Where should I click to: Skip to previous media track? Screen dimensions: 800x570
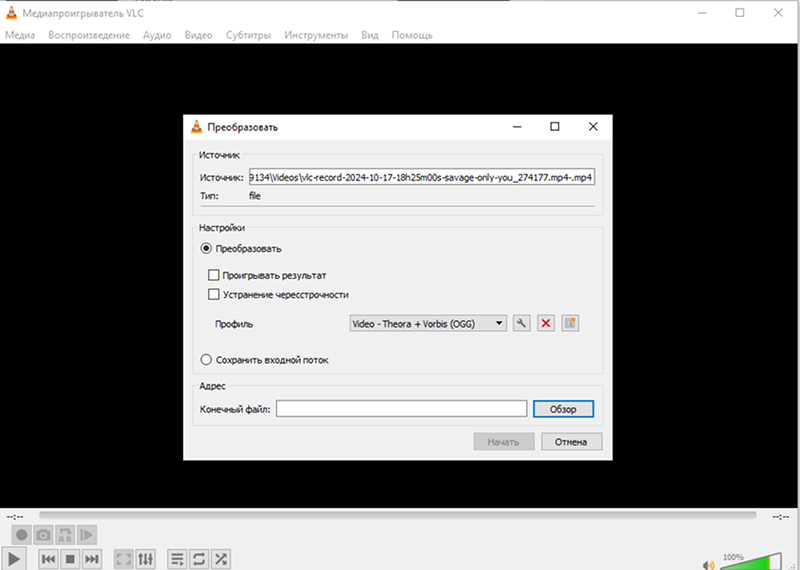tap(48, 559)
